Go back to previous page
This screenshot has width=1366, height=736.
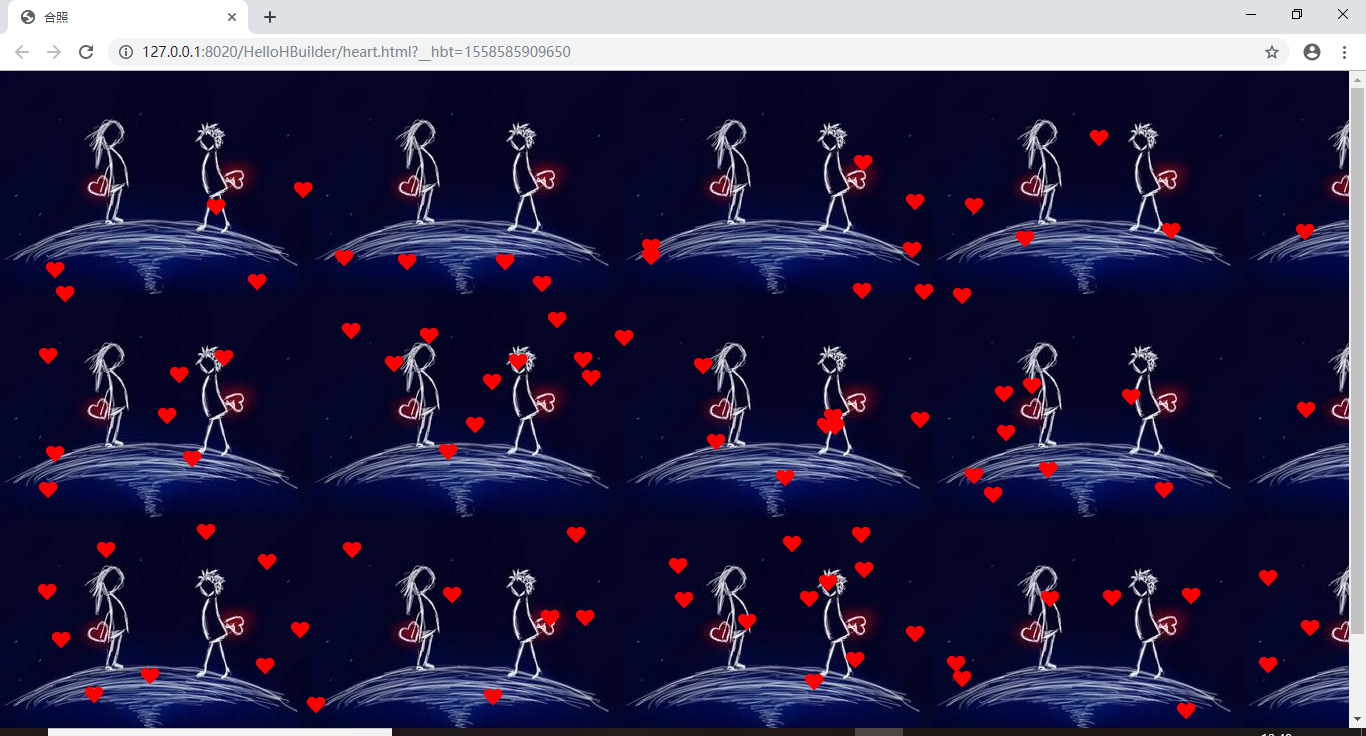[x=22, y=52]
